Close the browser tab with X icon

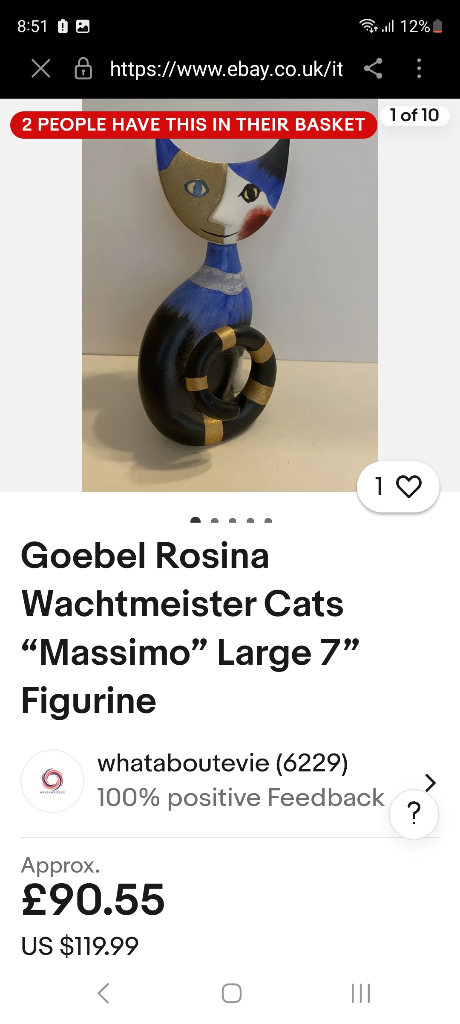coord(41,69)
